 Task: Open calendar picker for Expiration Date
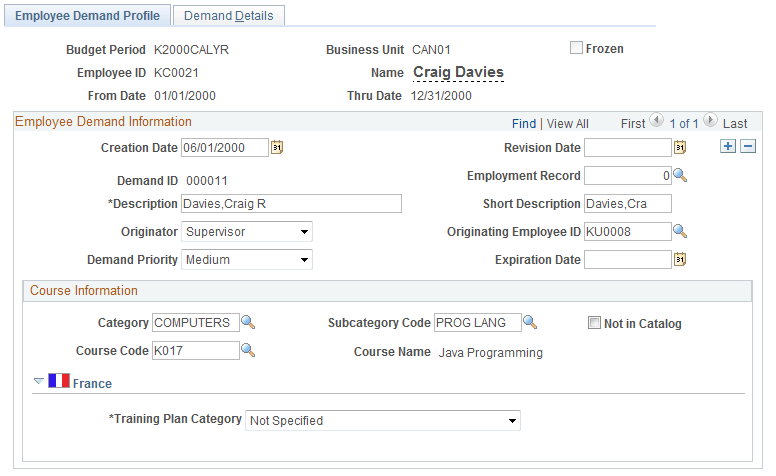tap(680, 259)
